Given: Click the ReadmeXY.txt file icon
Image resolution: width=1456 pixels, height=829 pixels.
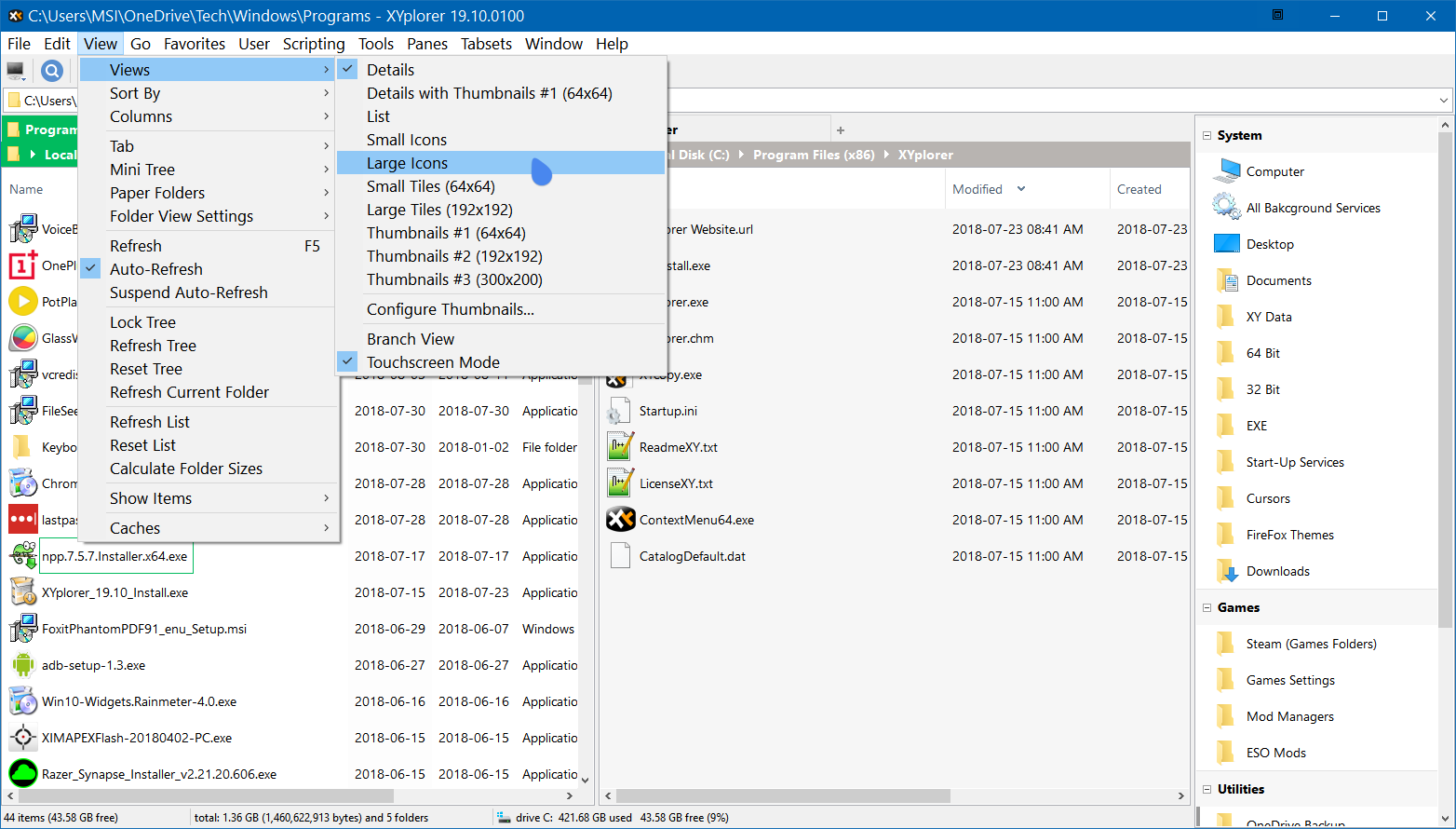Looking at the screenshot, I should (x=620, y=447).
